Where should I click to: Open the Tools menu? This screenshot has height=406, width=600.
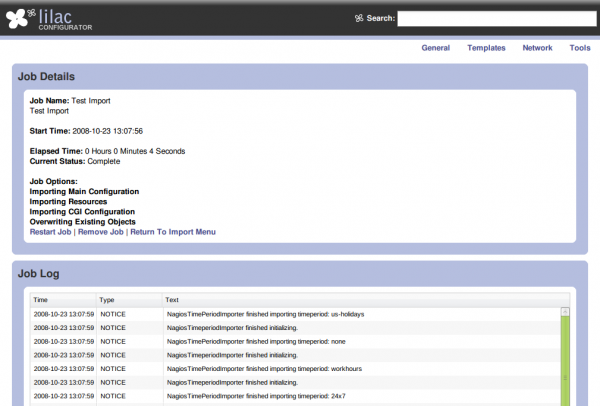coord(579,48)
